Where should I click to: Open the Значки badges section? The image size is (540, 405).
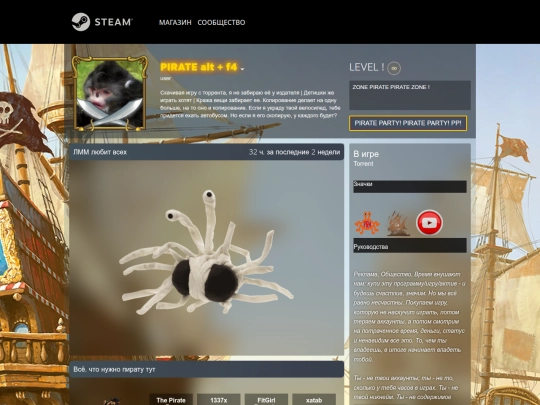[x=410, y=186]
